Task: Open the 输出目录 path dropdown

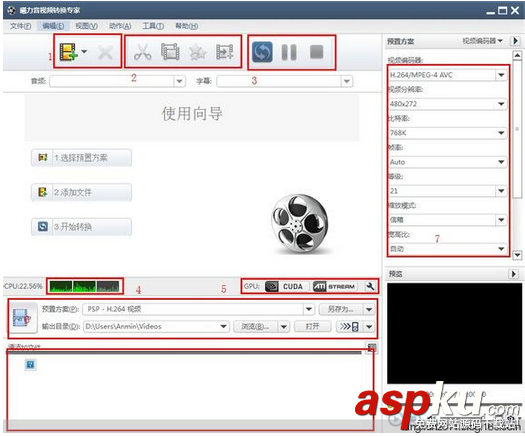Action: 224,326
